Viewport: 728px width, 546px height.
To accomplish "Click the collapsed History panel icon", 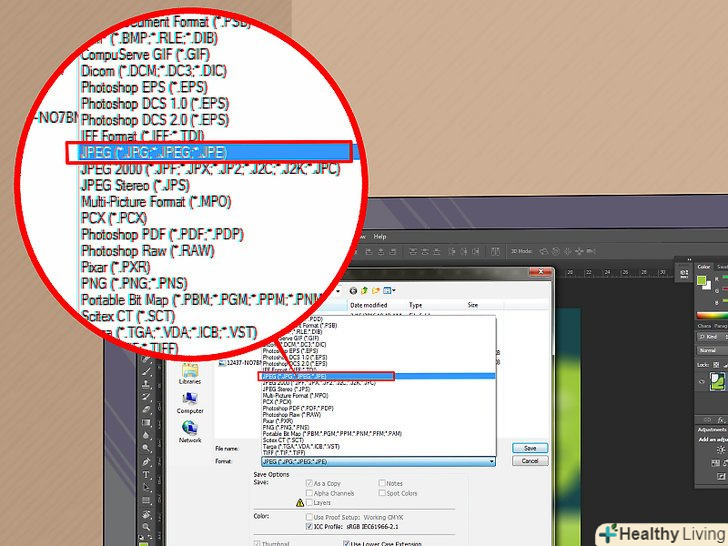I will tap(684, 273).
